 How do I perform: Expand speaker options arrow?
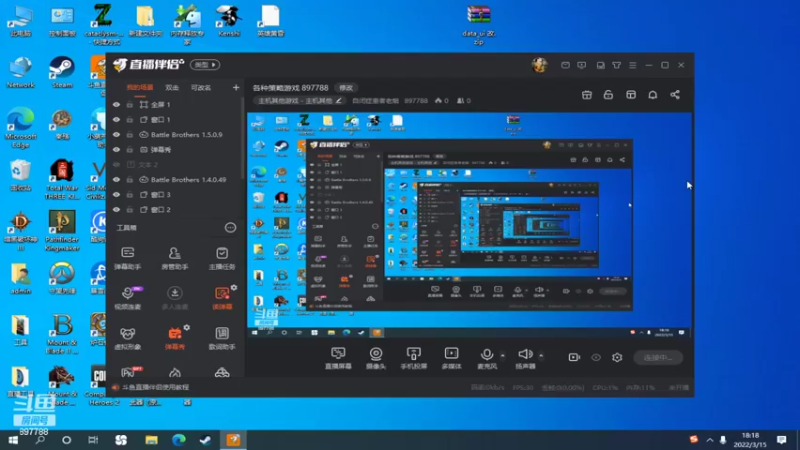(541, 356)
